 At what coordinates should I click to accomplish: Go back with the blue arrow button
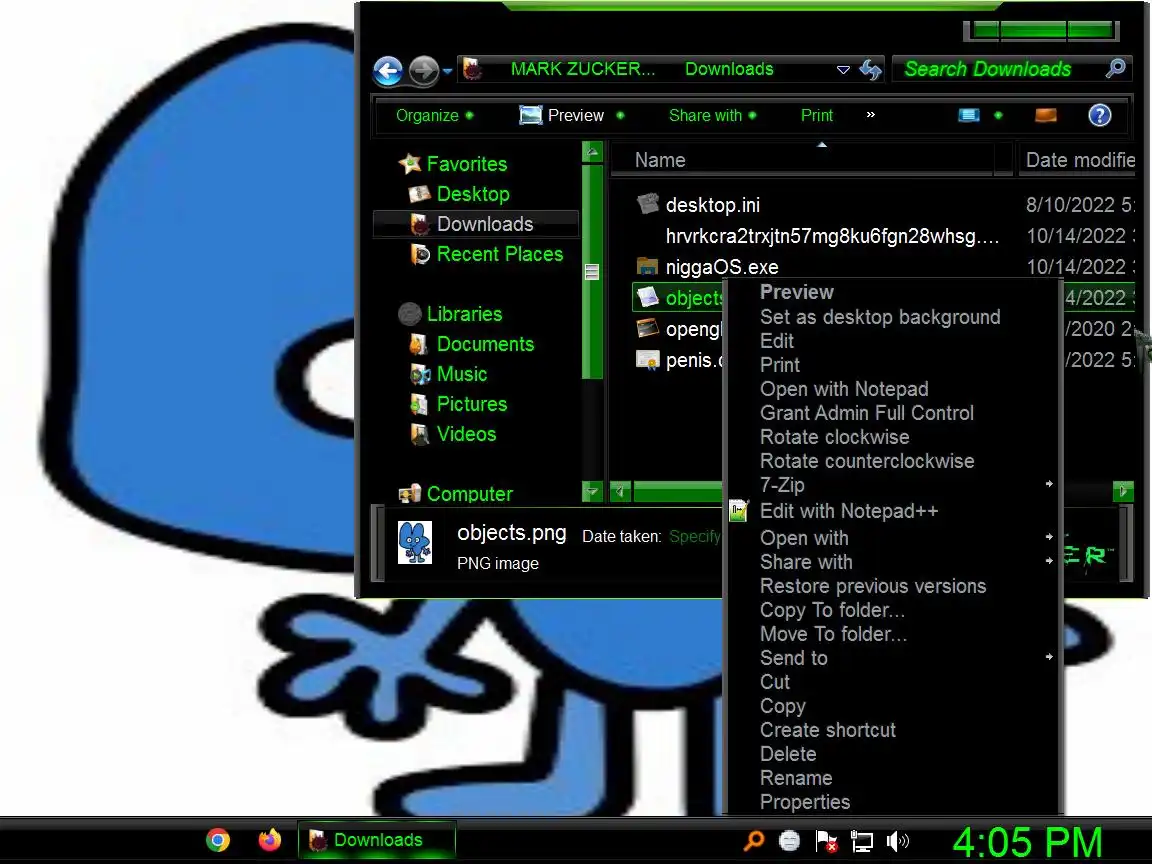[388, 71]
